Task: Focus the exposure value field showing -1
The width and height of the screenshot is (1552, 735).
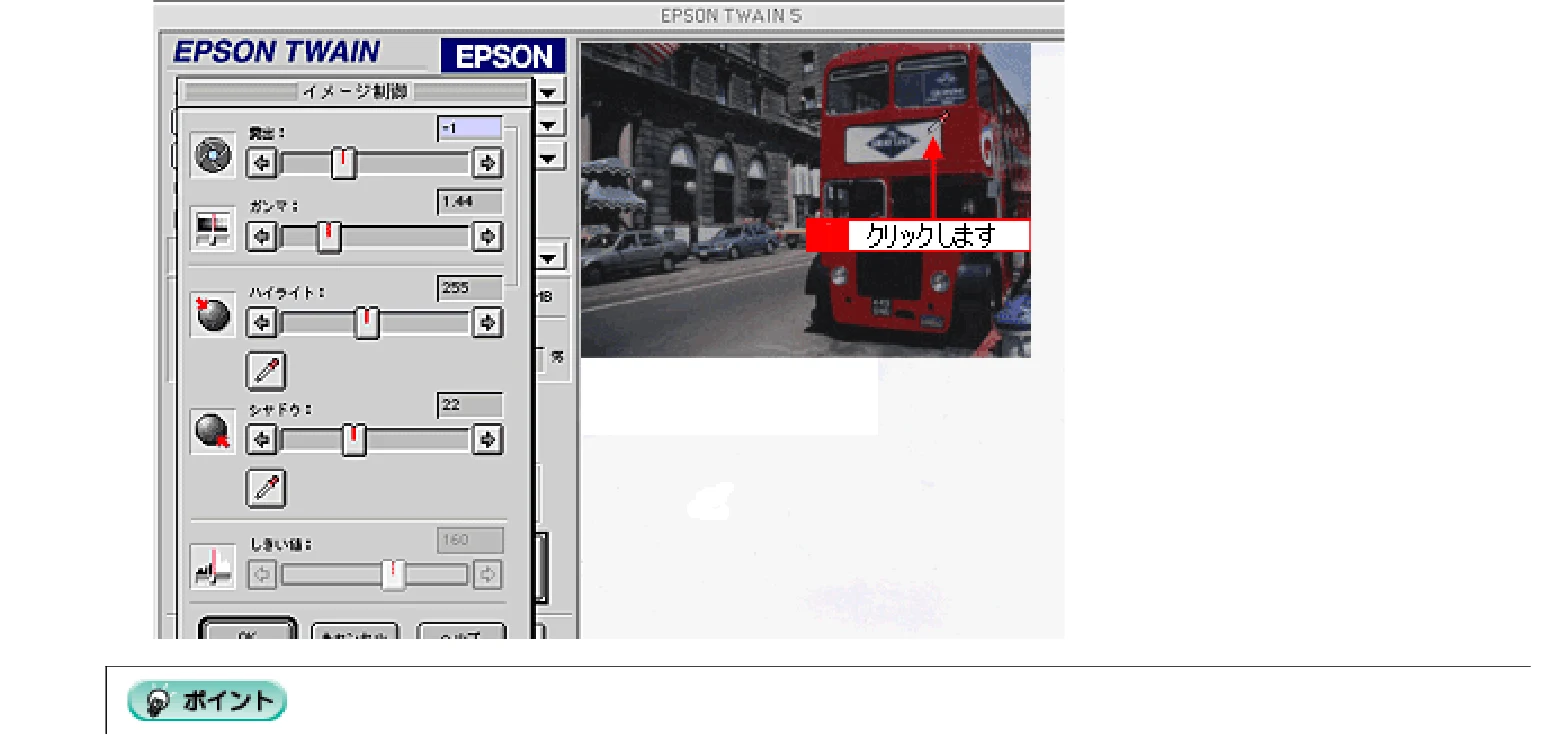Action: tap(470, 128)
